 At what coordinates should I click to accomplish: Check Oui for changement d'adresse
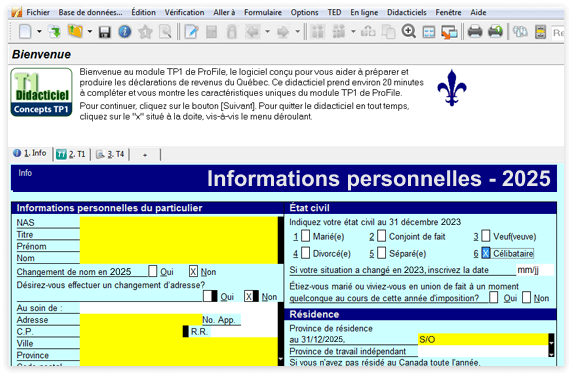tap(208, 296)
